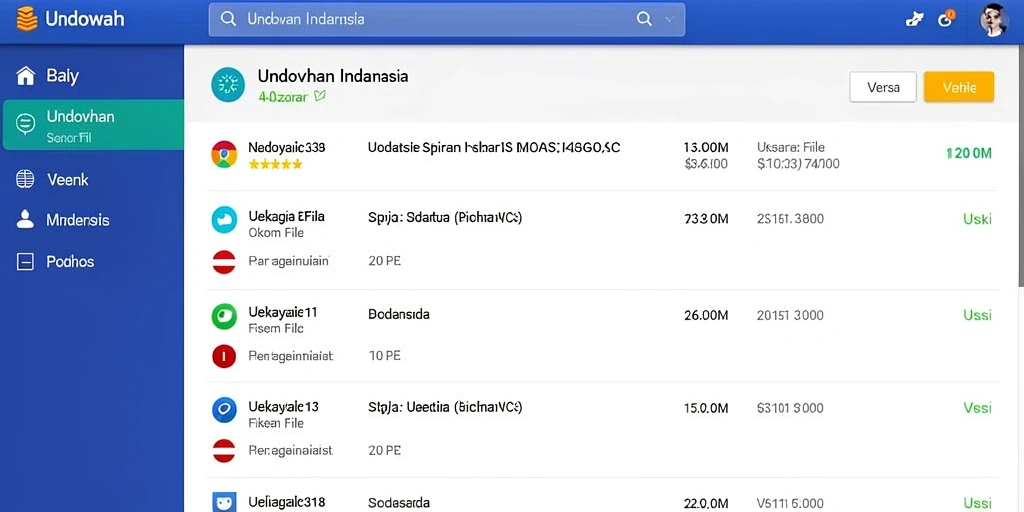Click the red circle icon beside Renagainniaiat 10 PE
Image resolution: width=1024 pixels, height=512 pixels.
coord(223,357)
